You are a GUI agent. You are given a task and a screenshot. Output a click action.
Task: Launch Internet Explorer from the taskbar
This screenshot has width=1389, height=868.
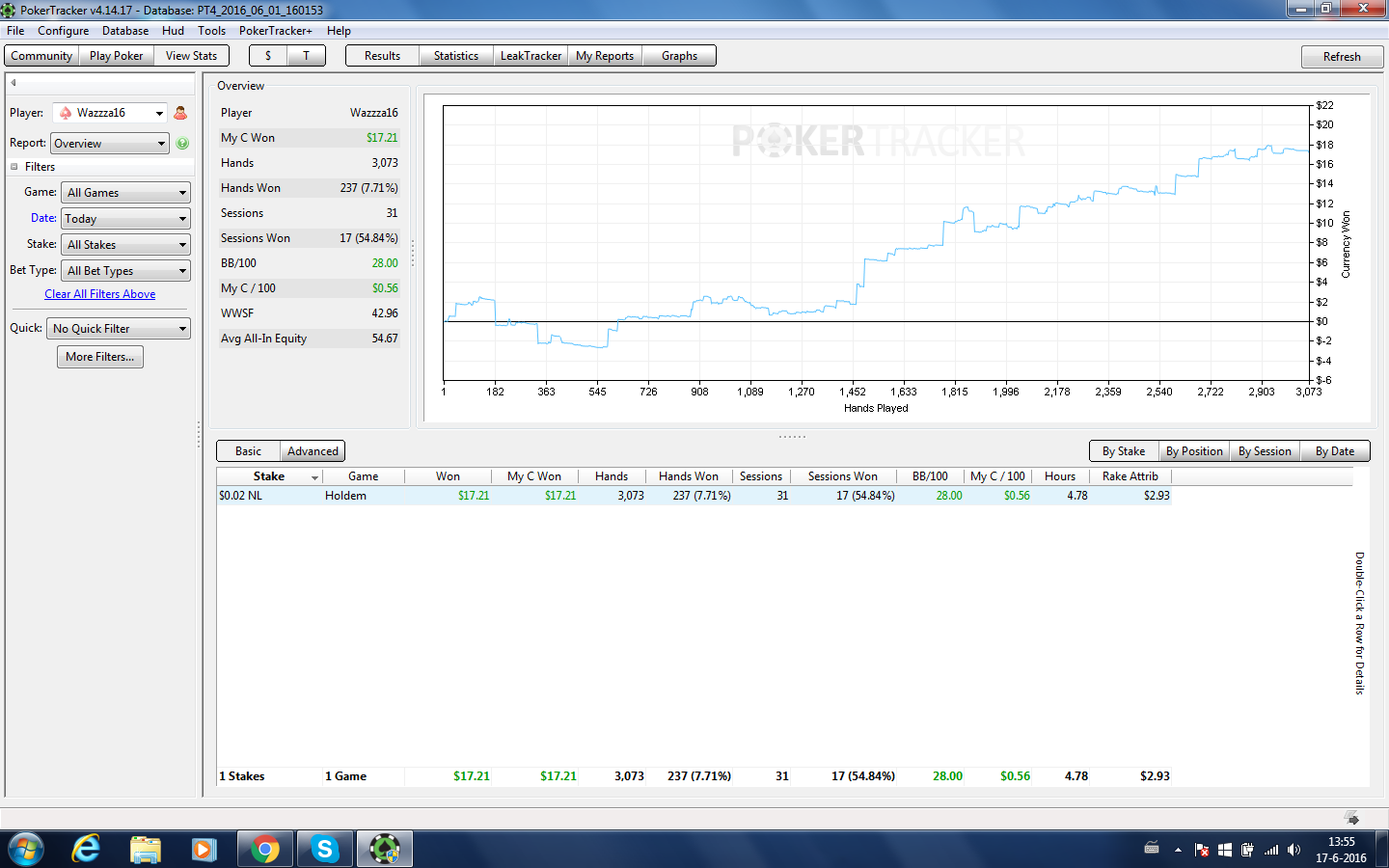tap(86, 849)
